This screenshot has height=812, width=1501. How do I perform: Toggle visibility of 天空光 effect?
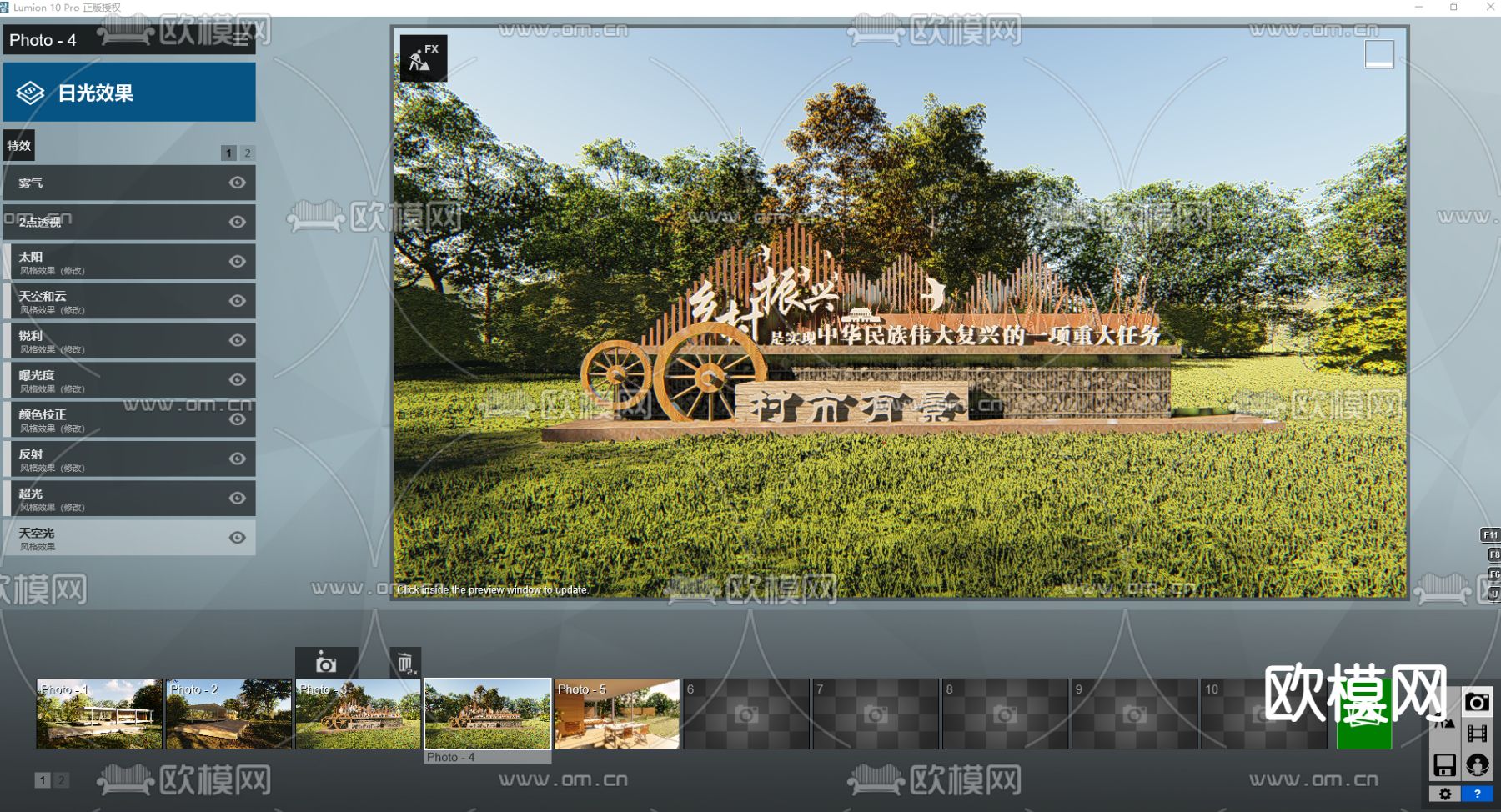(238, 538)
